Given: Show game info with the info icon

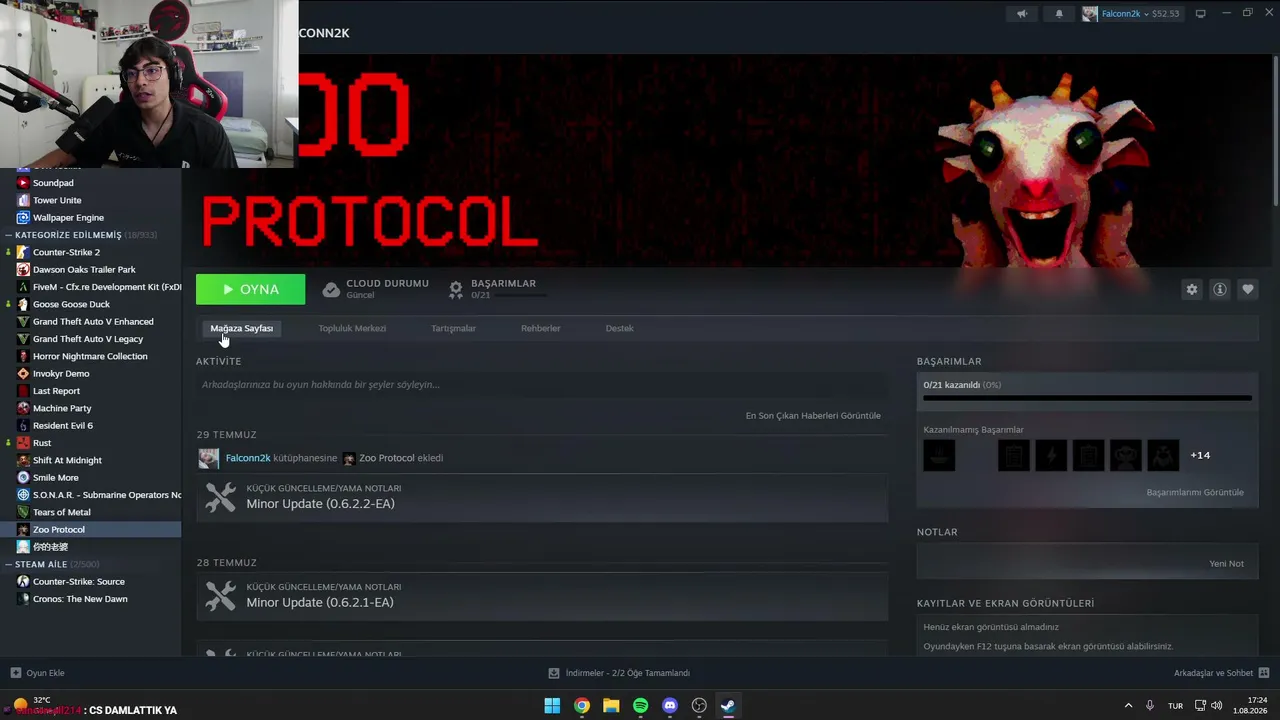Looking at the screenshot, I should [x=1219, y=289].
